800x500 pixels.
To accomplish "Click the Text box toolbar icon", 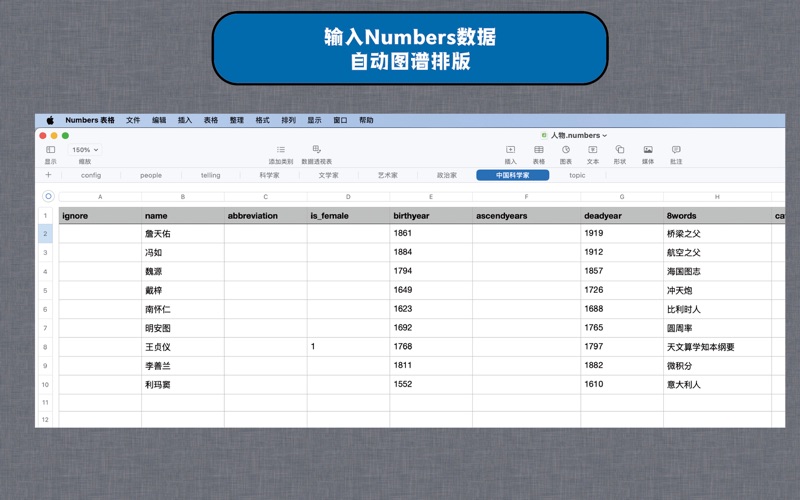I will 592,149.
